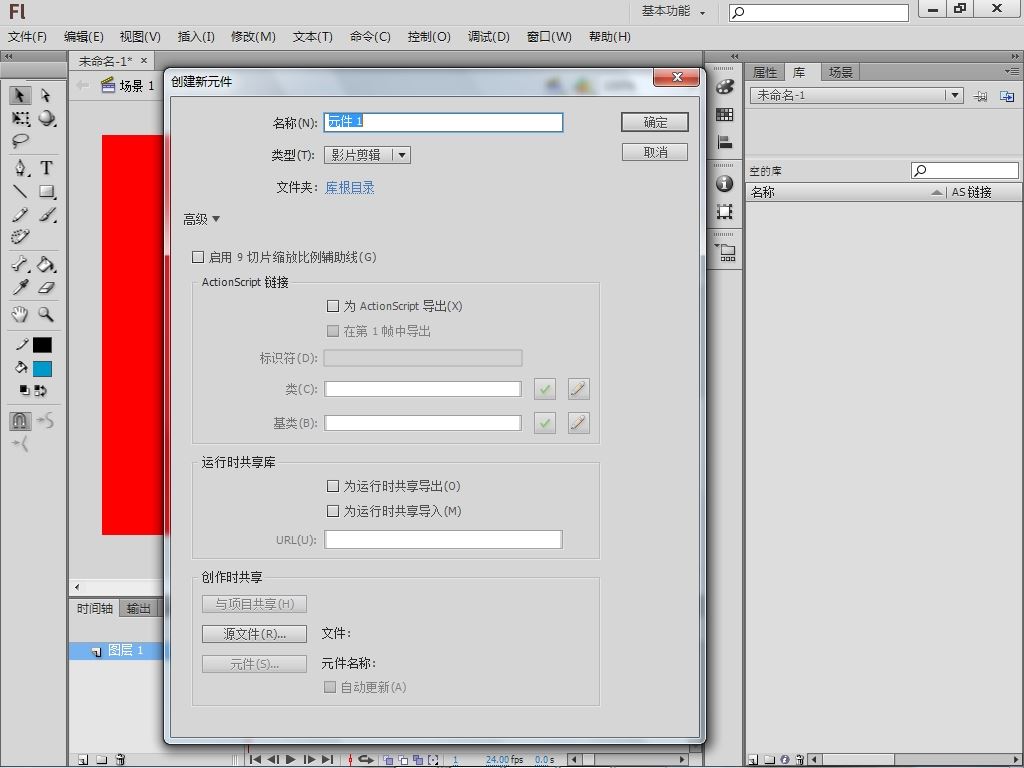
Task: Select the Text tool
Action: click(46, 168)
